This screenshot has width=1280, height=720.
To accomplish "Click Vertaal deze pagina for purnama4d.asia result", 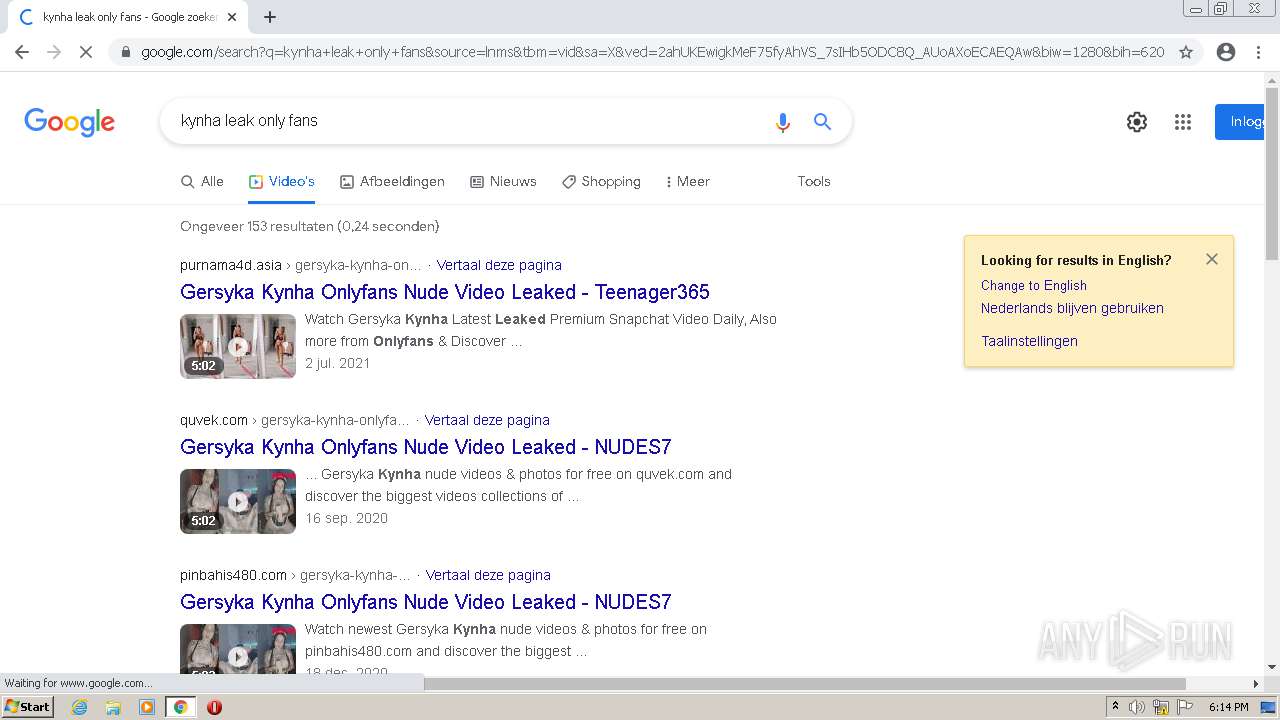I will [x=499, y=265].
